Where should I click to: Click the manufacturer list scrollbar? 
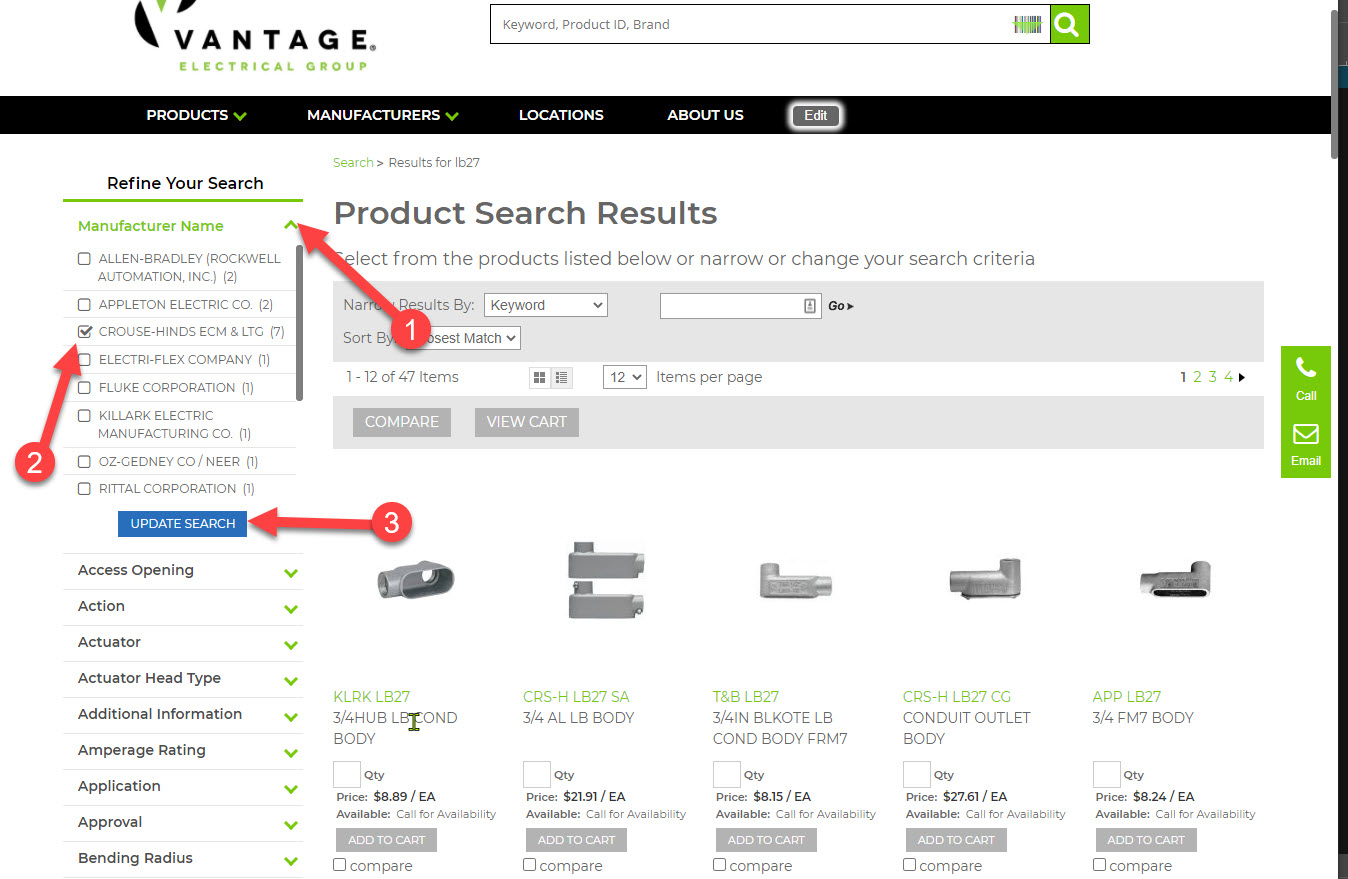[x=299, y=323]
